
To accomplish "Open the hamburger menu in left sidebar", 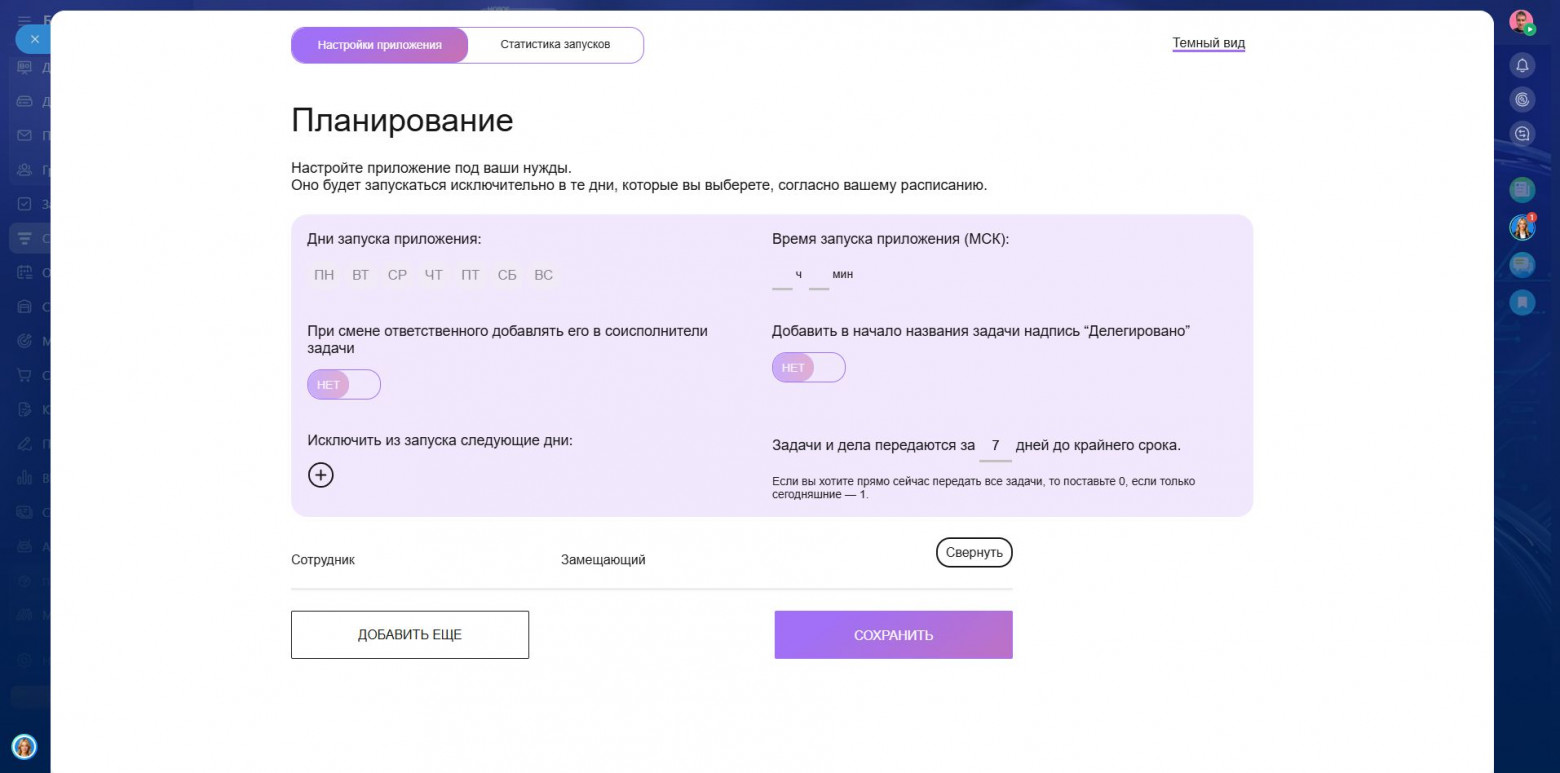I will [x=24, y=19].
